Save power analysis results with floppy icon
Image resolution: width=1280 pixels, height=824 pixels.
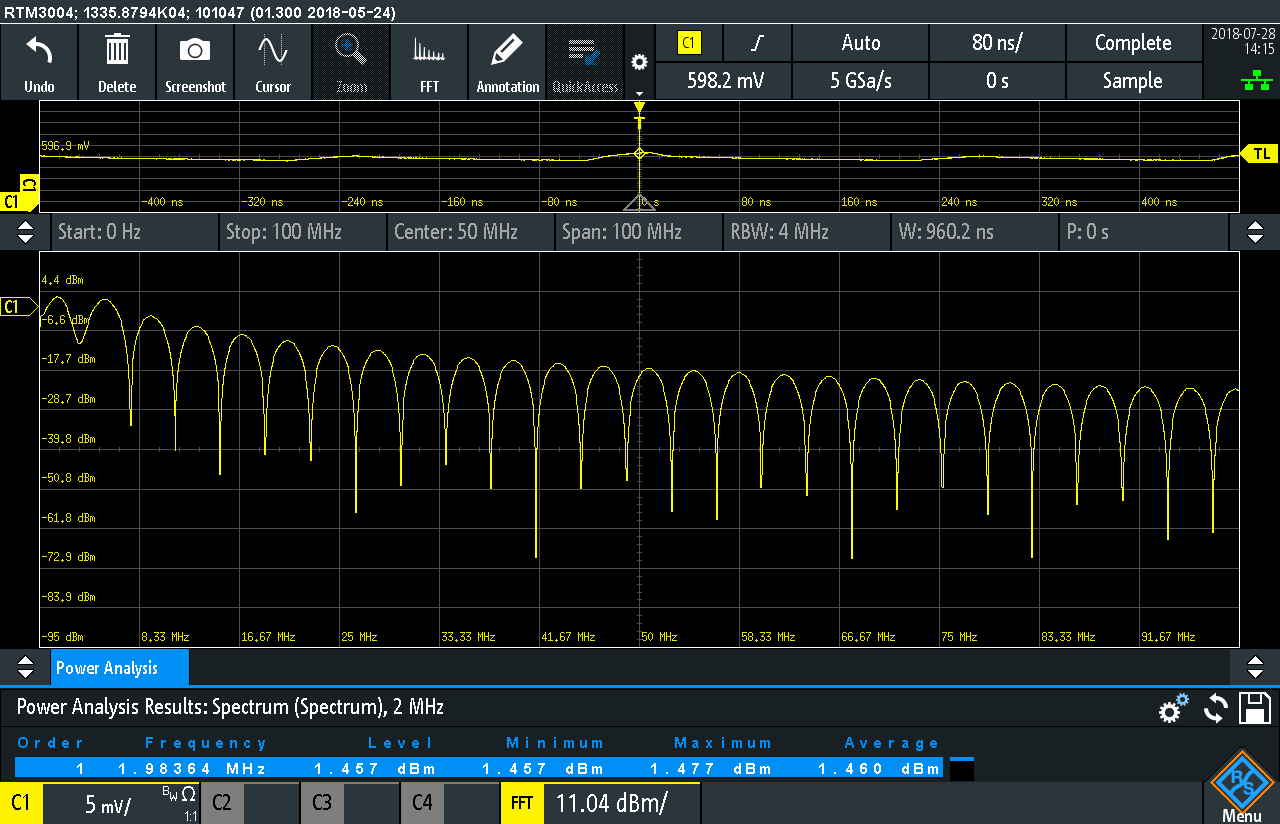[x=1254, y=707]
